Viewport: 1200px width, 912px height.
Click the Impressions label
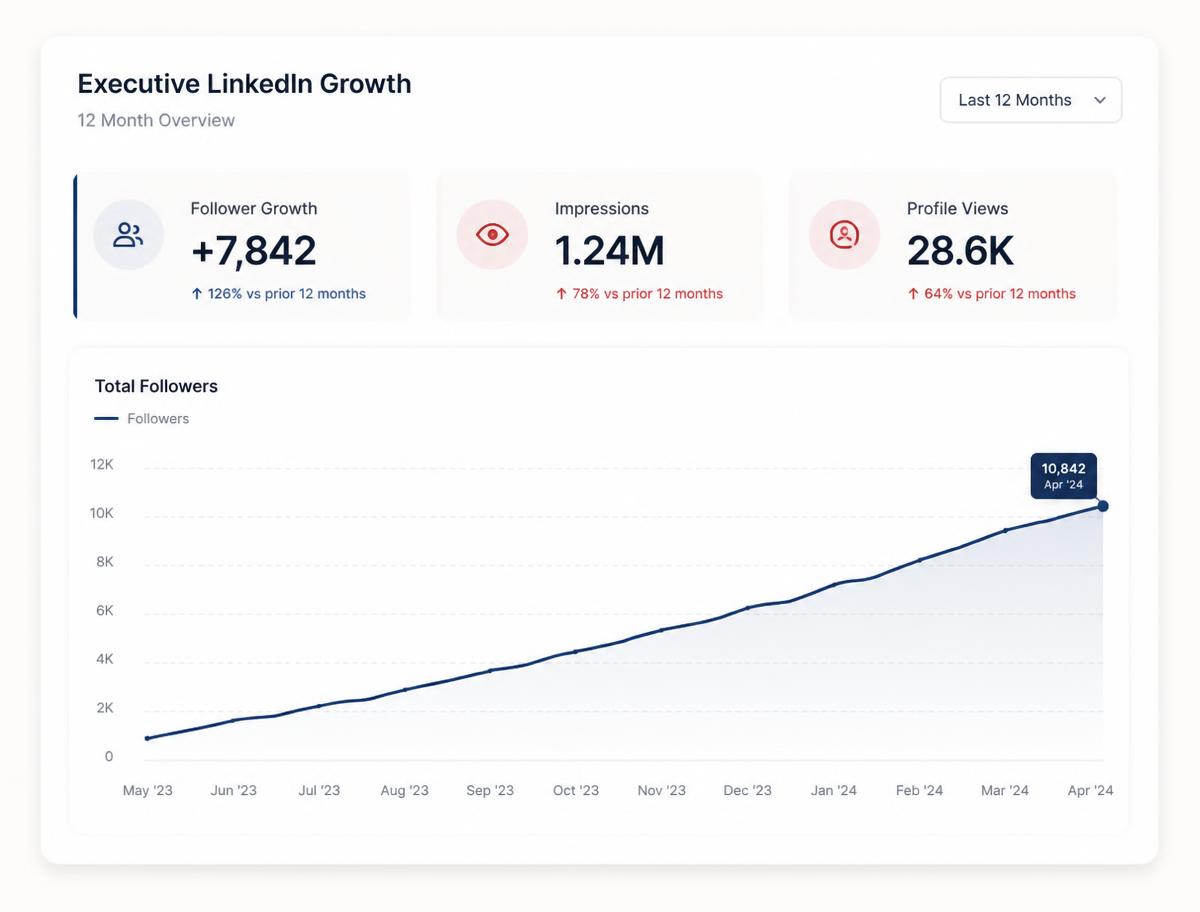click(x=602, y=208)
